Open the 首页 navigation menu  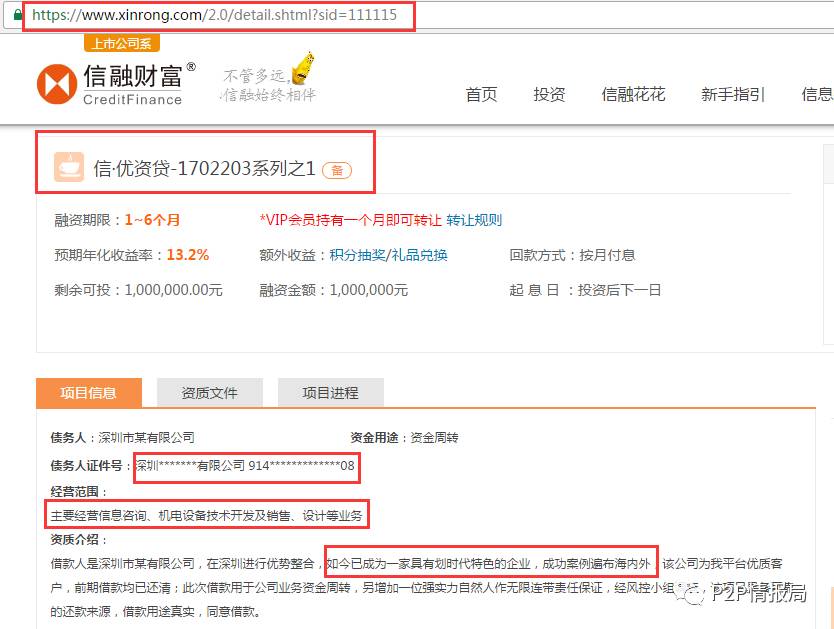click(481, 95)
